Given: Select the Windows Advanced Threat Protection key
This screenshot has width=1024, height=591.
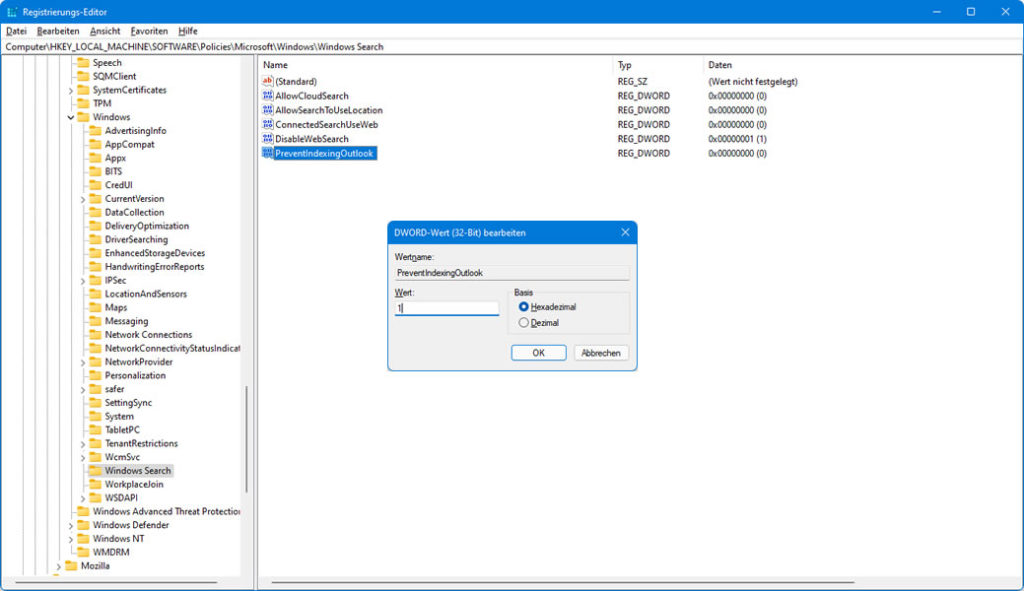Looking at the screenshot, I should click(166, 511).
